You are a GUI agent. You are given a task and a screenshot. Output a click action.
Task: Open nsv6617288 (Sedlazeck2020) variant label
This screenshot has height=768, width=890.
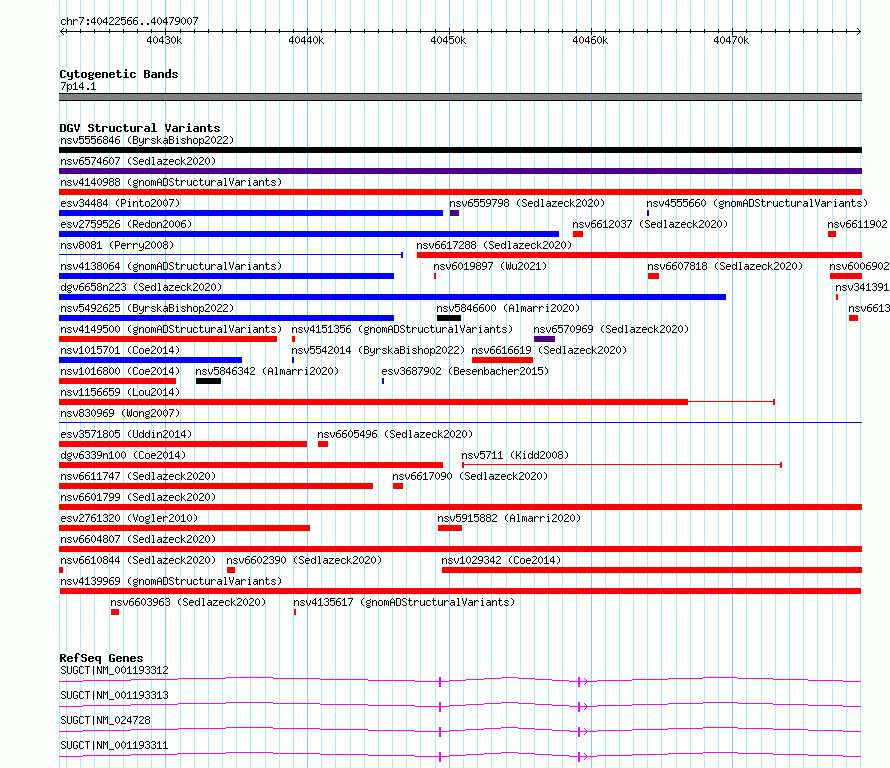[x=494, y=245]
